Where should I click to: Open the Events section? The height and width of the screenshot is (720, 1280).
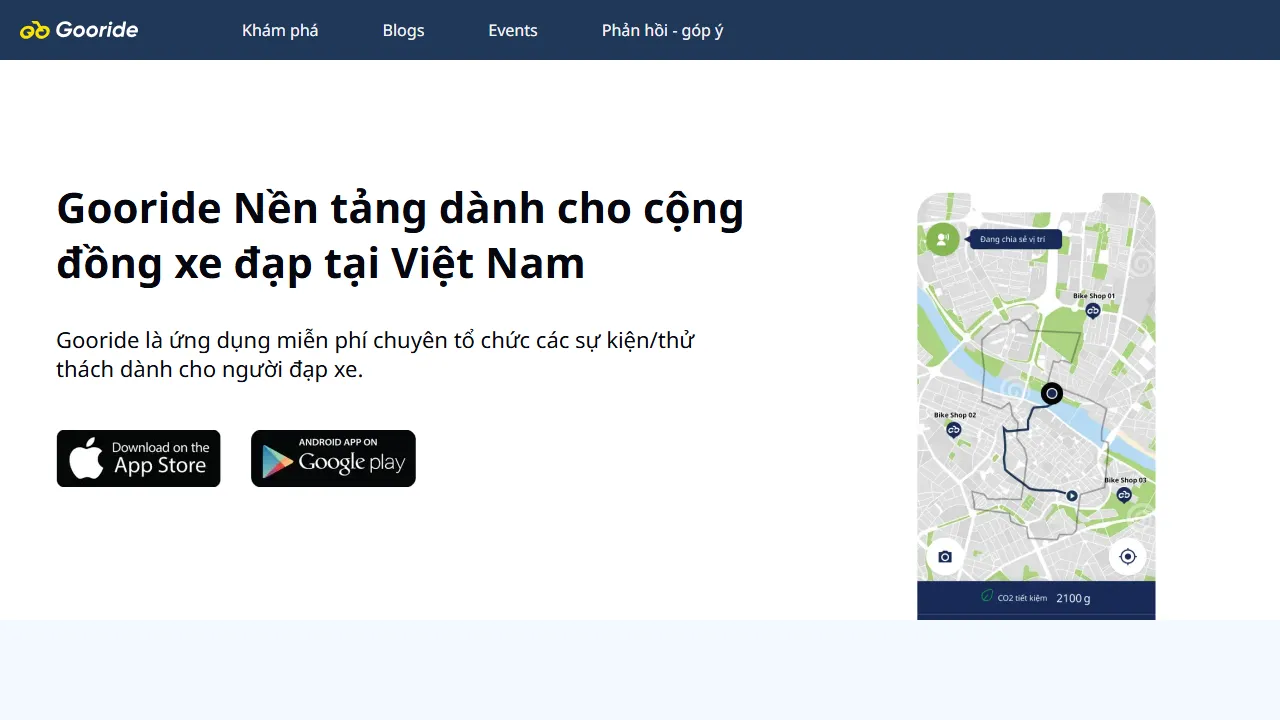513,30
